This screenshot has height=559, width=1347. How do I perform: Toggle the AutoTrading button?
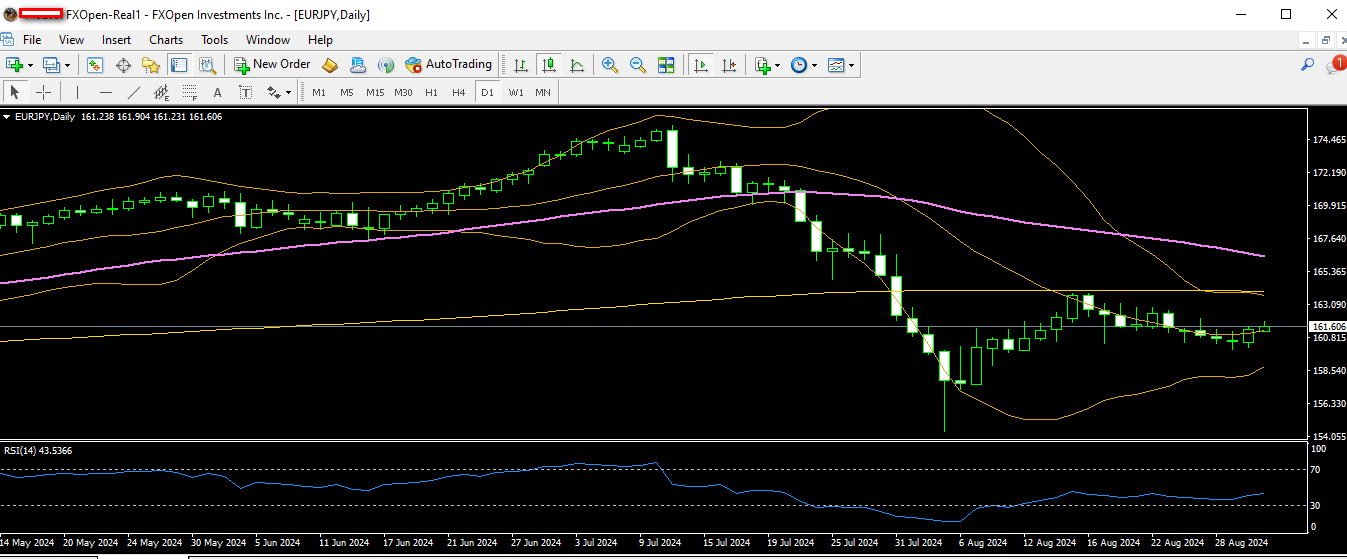point(448,64)
